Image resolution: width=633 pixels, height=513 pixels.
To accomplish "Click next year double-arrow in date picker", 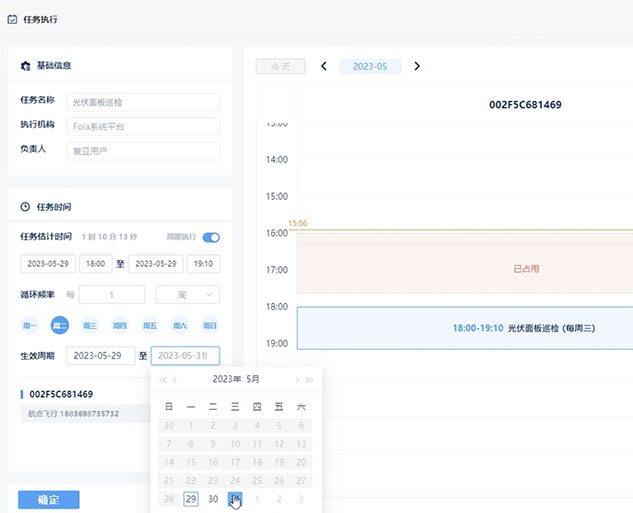I will click(x=309, y=380).
